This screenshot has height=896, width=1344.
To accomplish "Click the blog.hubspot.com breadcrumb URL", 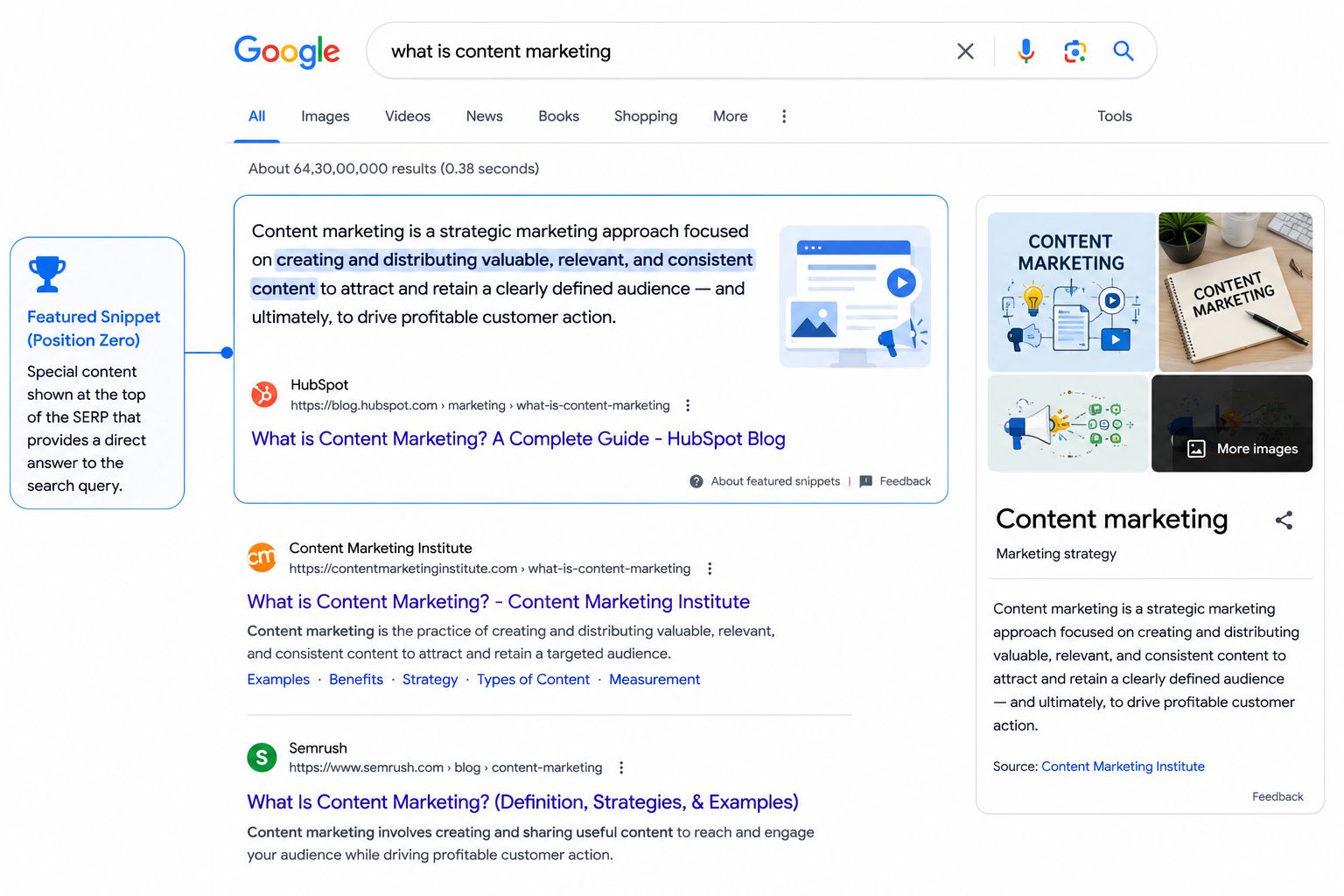I will coord(479,405).
